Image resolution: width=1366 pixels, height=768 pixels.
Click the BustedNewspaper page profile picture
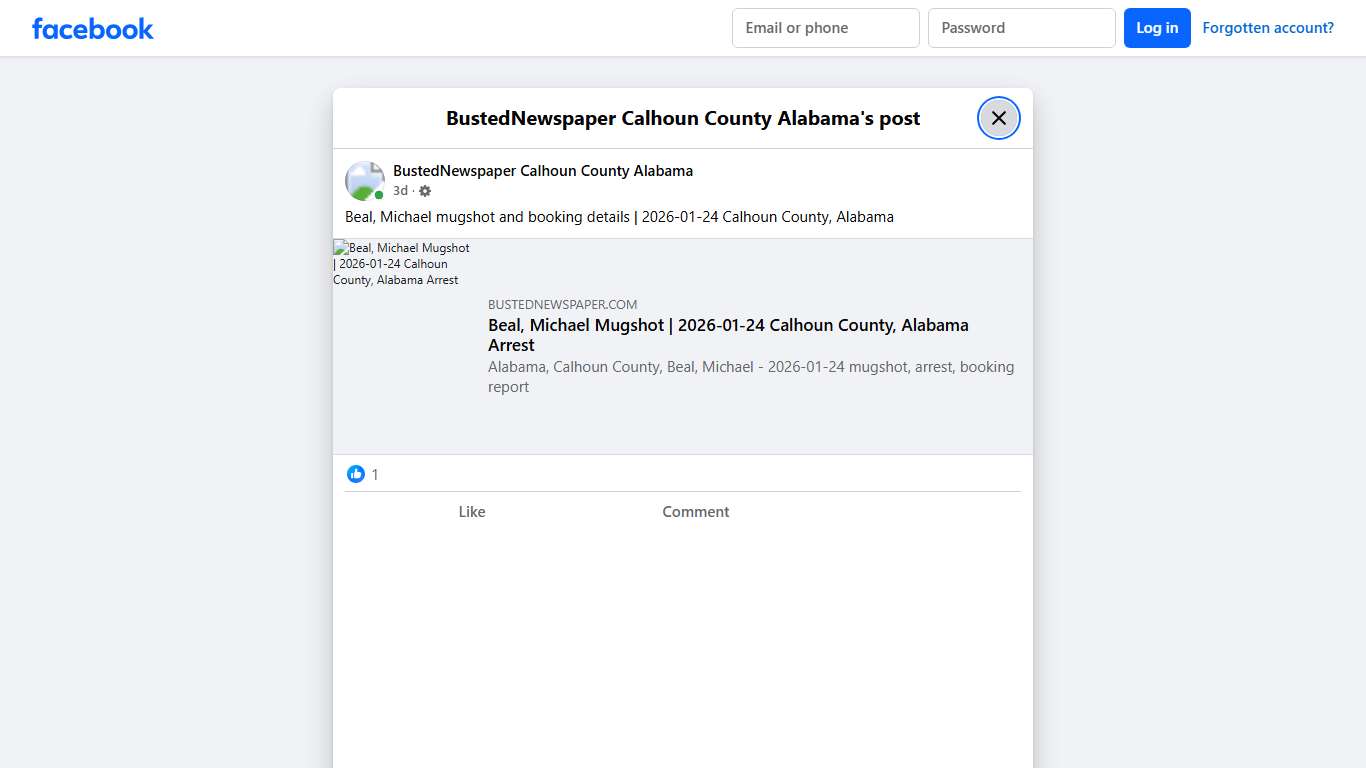pyautogui.click(x=364, y=180)
